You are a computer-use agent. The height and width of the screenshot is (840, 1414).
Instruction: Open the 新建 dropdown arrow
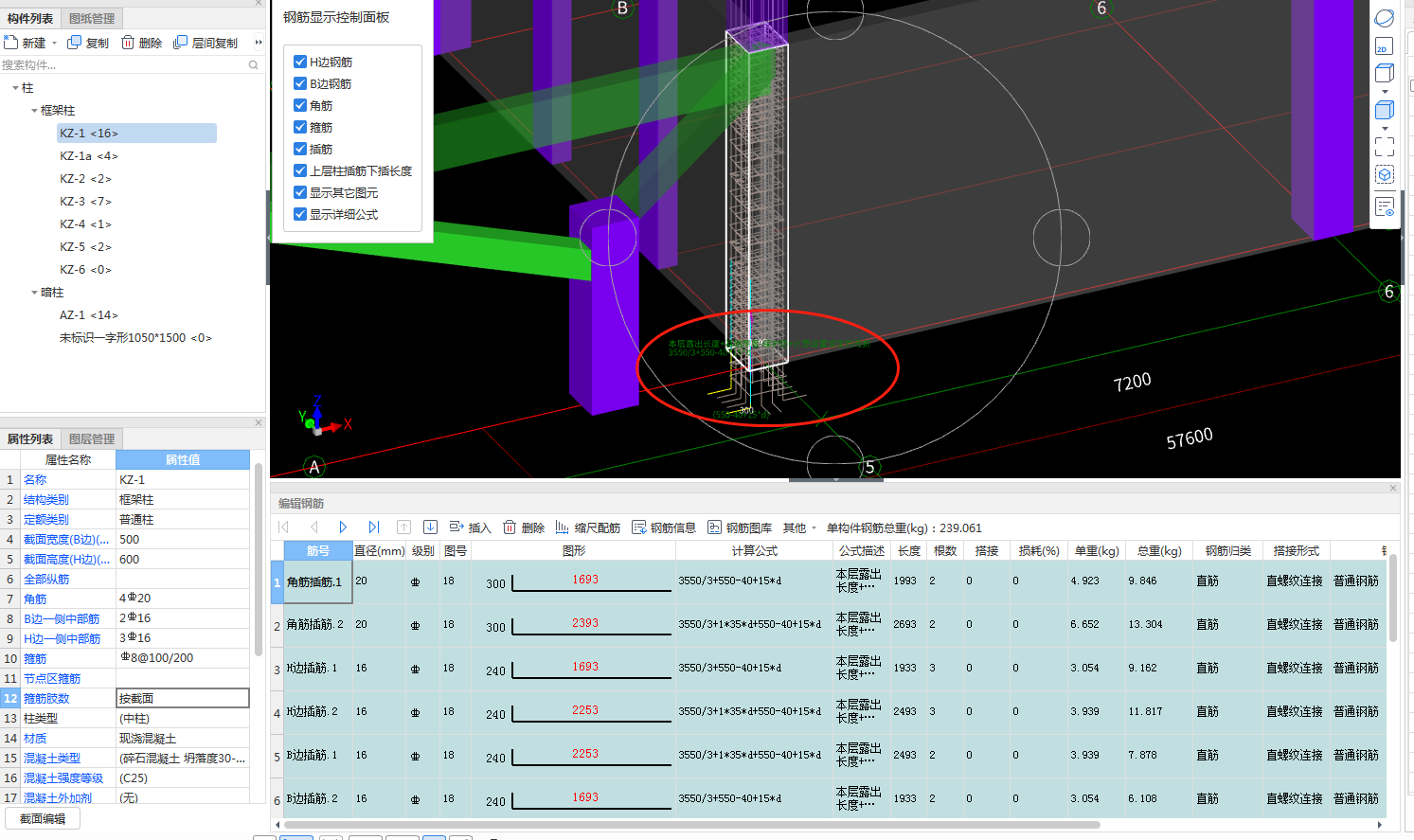pos(54,43)
